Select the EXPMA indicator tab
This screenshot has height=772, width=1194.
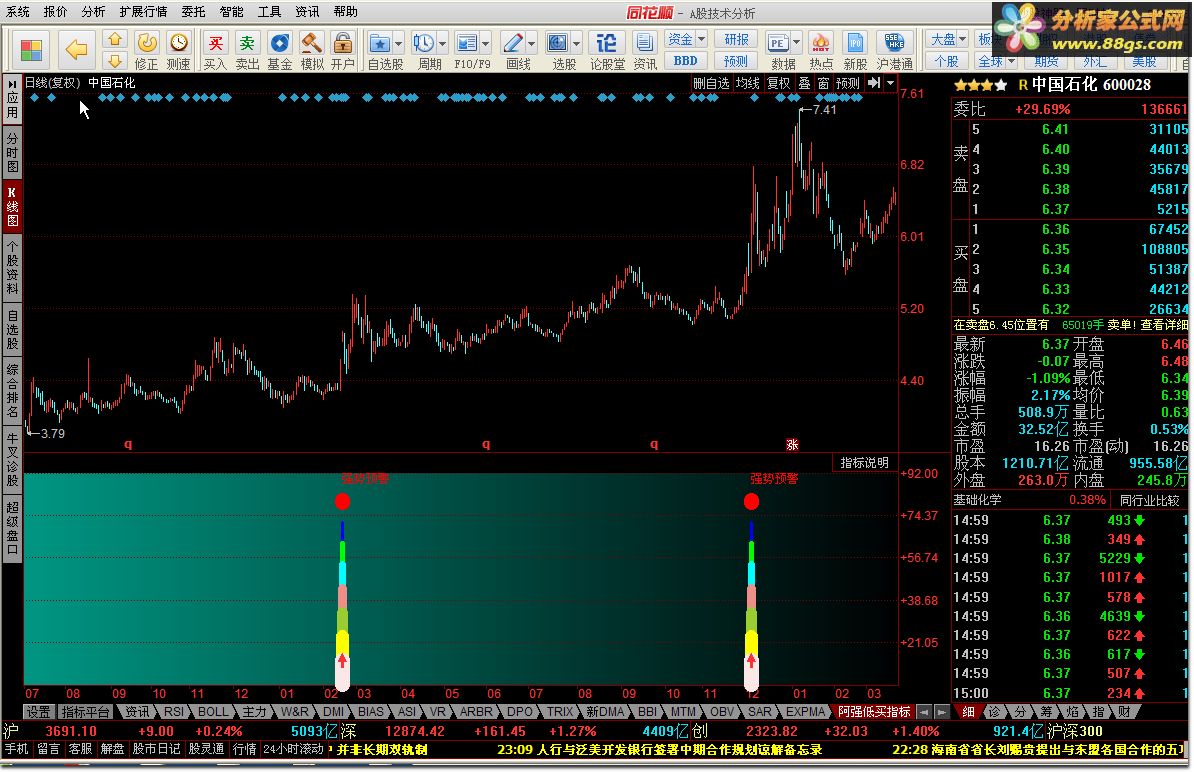point(805,712)
